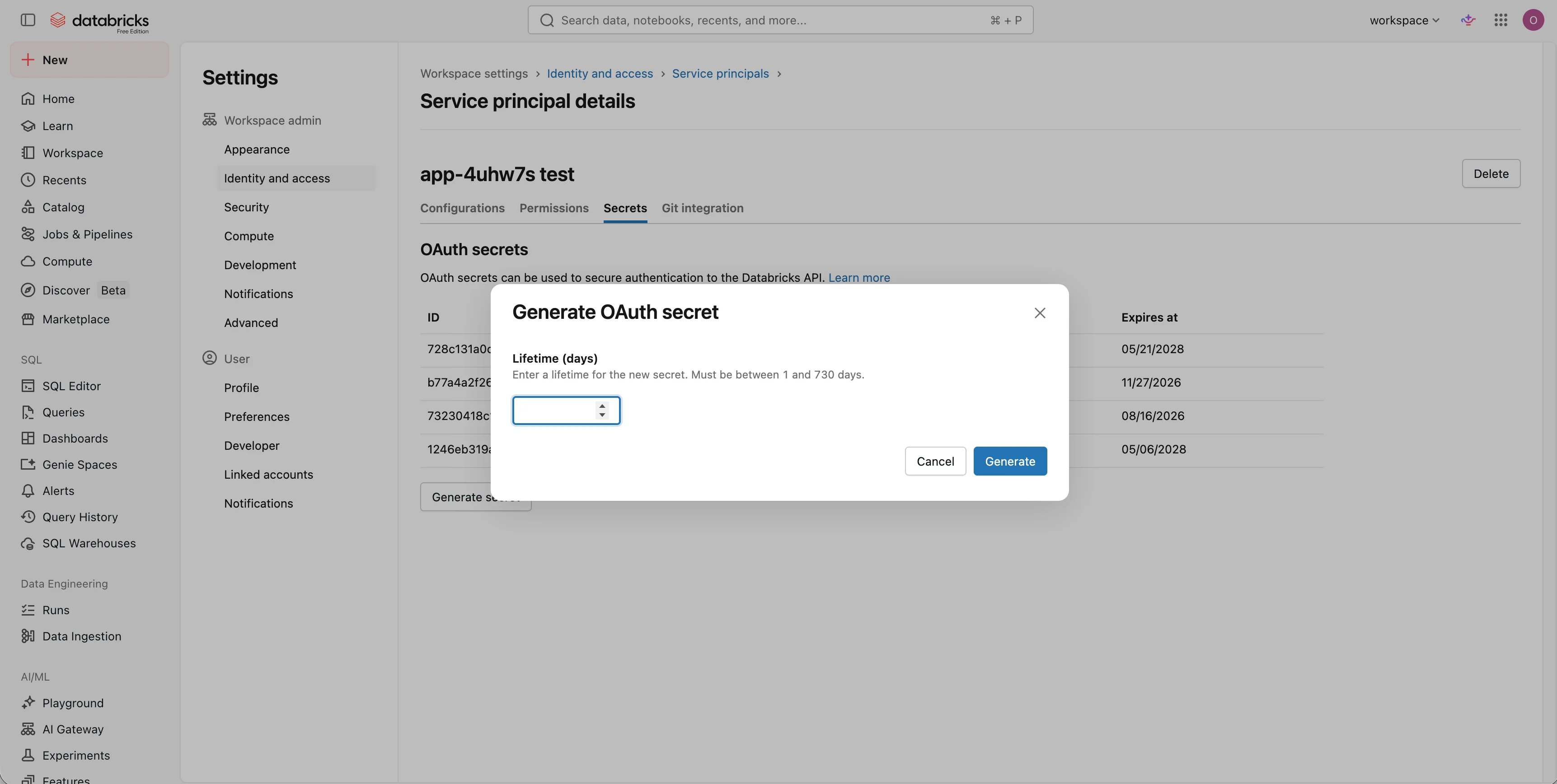This screenshot has width=1557, height=784.
Task: Go to Service principals breadcrumb
Action: [720, 74]
